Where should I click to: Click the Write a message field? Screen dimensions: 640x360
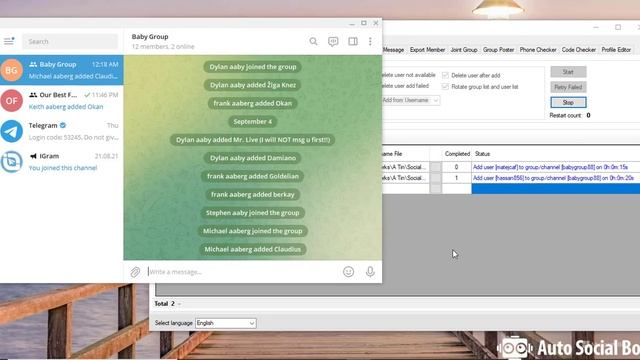click(243, 272)
